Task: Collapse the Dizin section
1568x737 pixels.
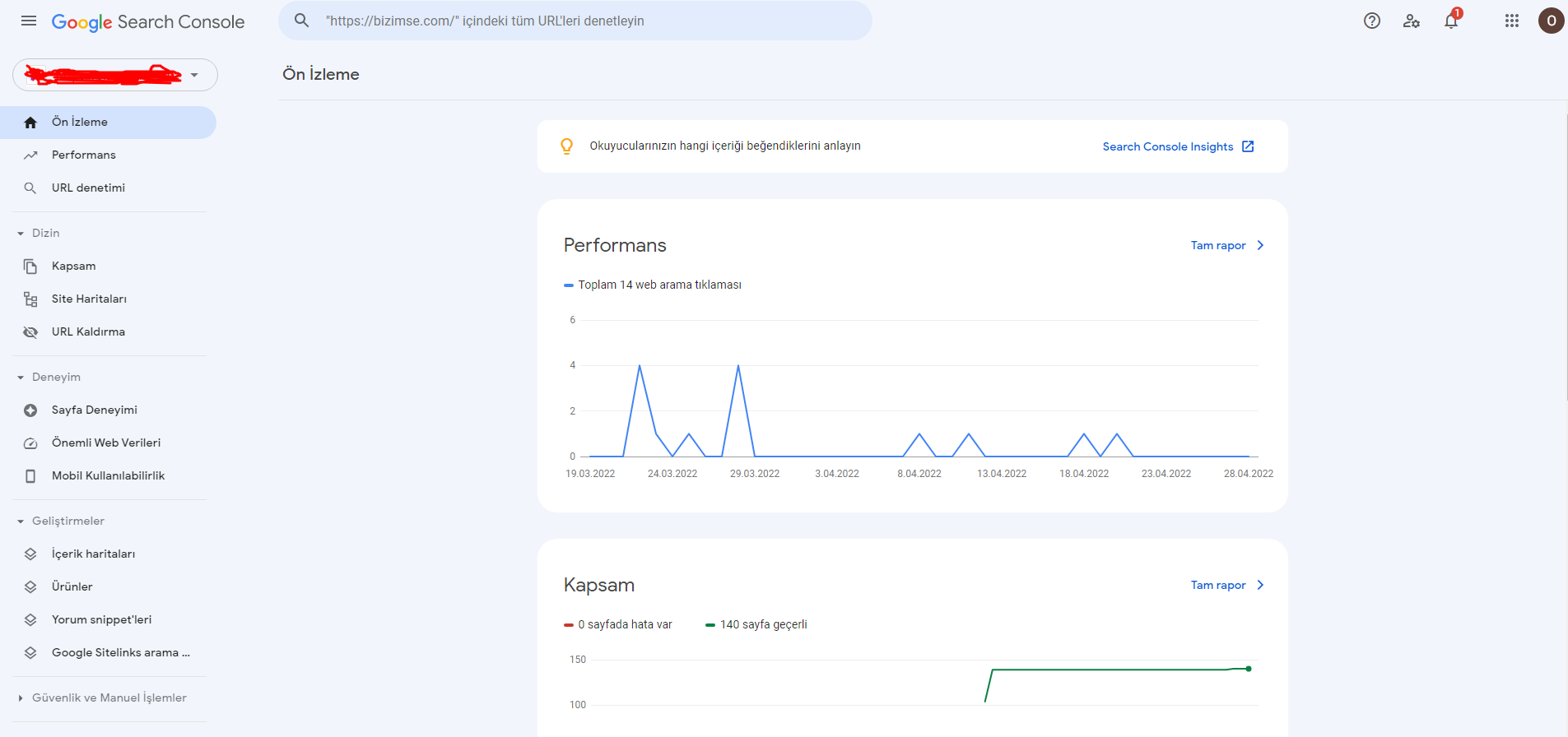Action: tap(21, 234)
